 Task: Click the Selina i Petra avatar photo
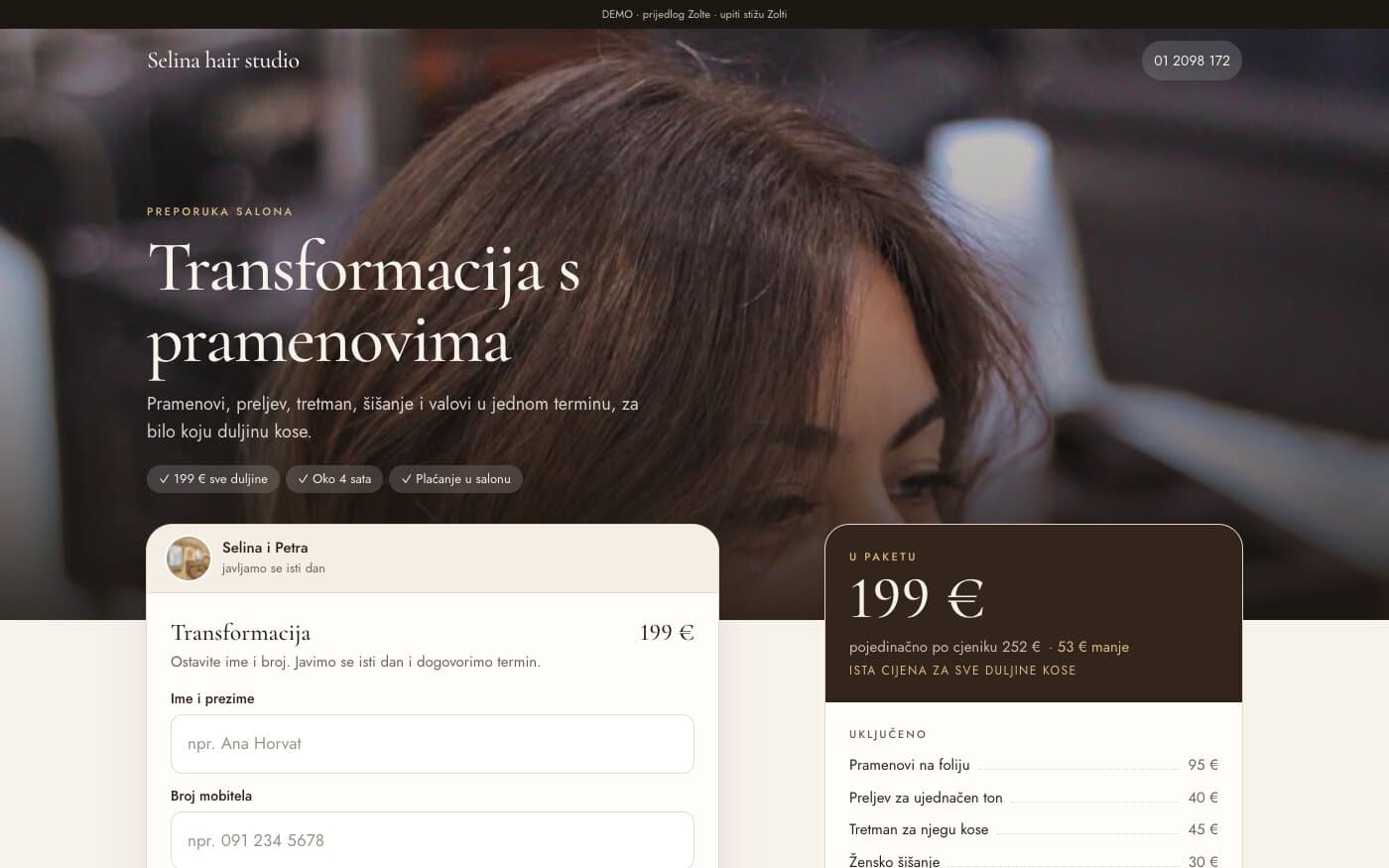point(189,558)
